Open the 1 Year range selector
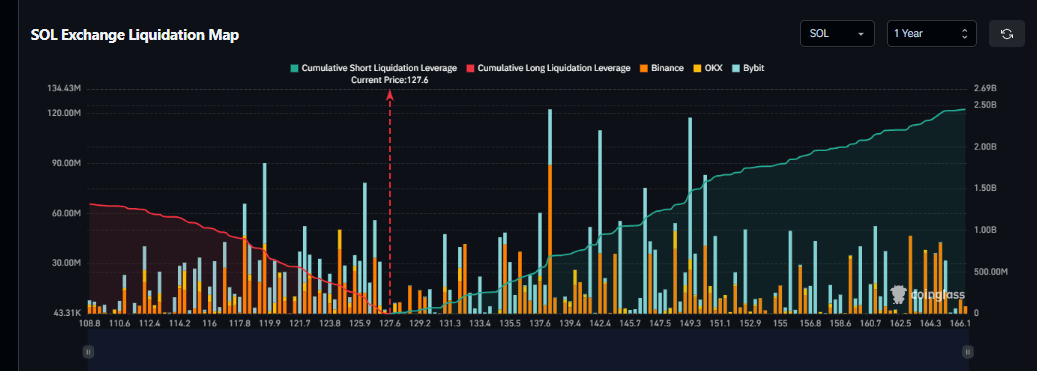 click(931, 34)
